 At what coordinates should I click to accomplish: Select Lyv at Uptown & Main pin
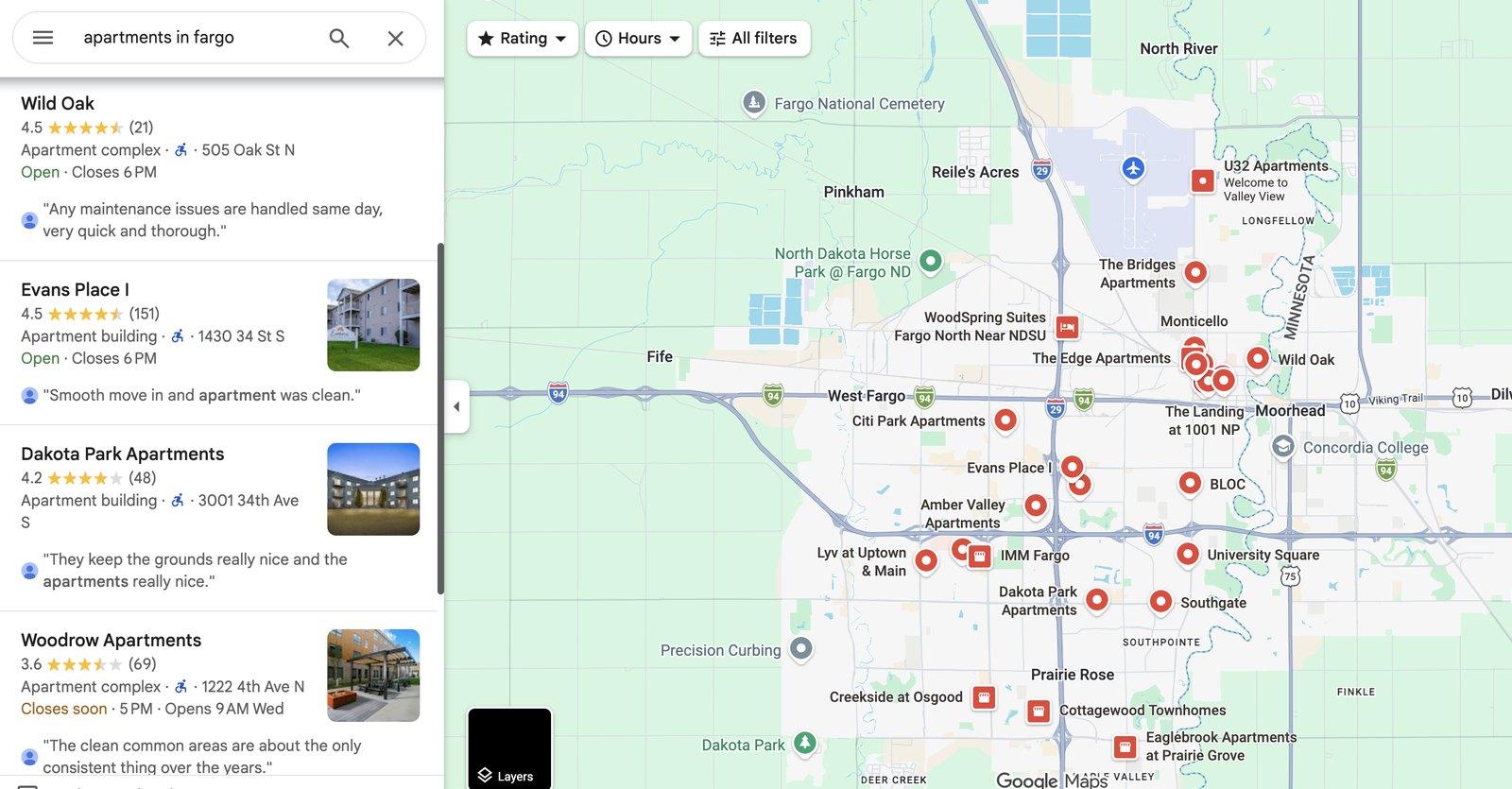point(926,560)
